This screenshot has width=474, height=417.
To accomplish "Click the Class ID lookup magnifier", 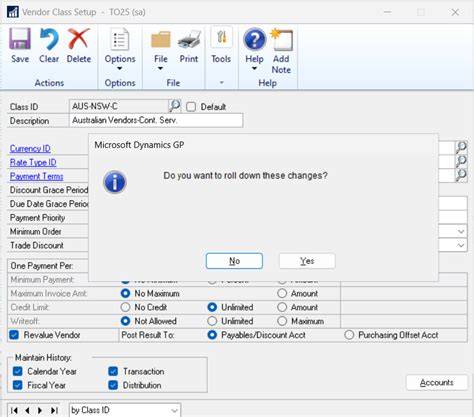I will pyautogui.click(x=174, y=106).
